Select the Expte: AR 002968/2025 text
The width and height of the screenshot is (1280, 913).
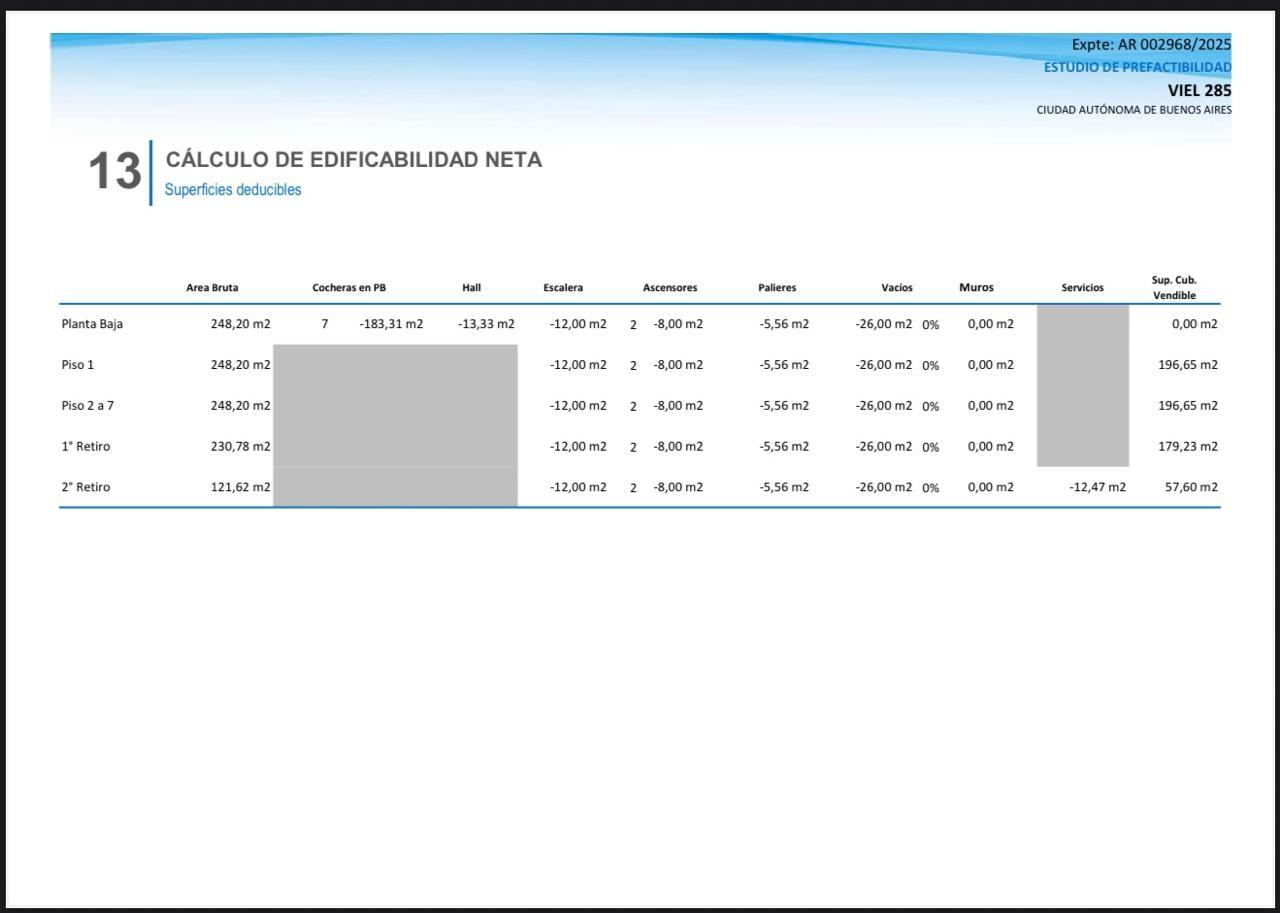point(1152,44)
